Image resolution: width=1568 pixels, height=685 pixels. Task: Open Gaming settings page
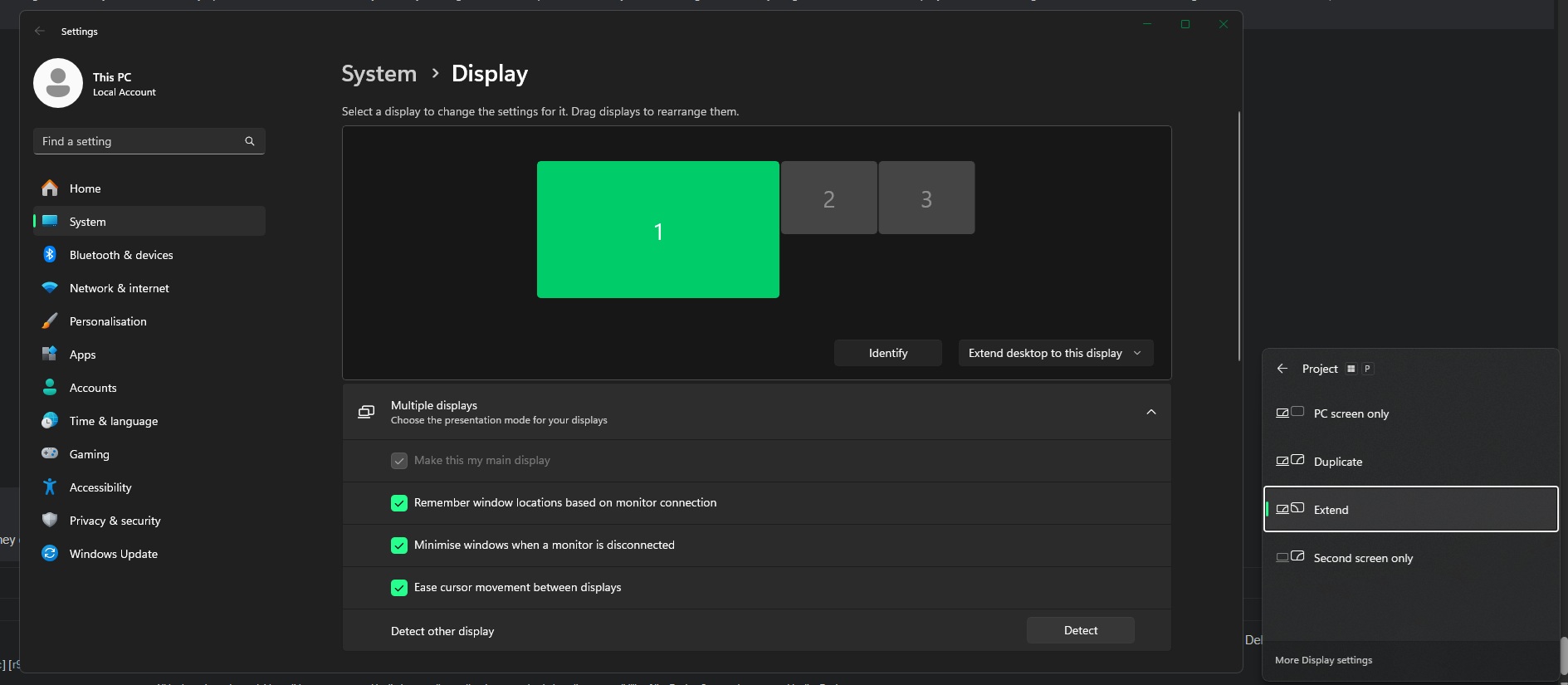(149, 454)
